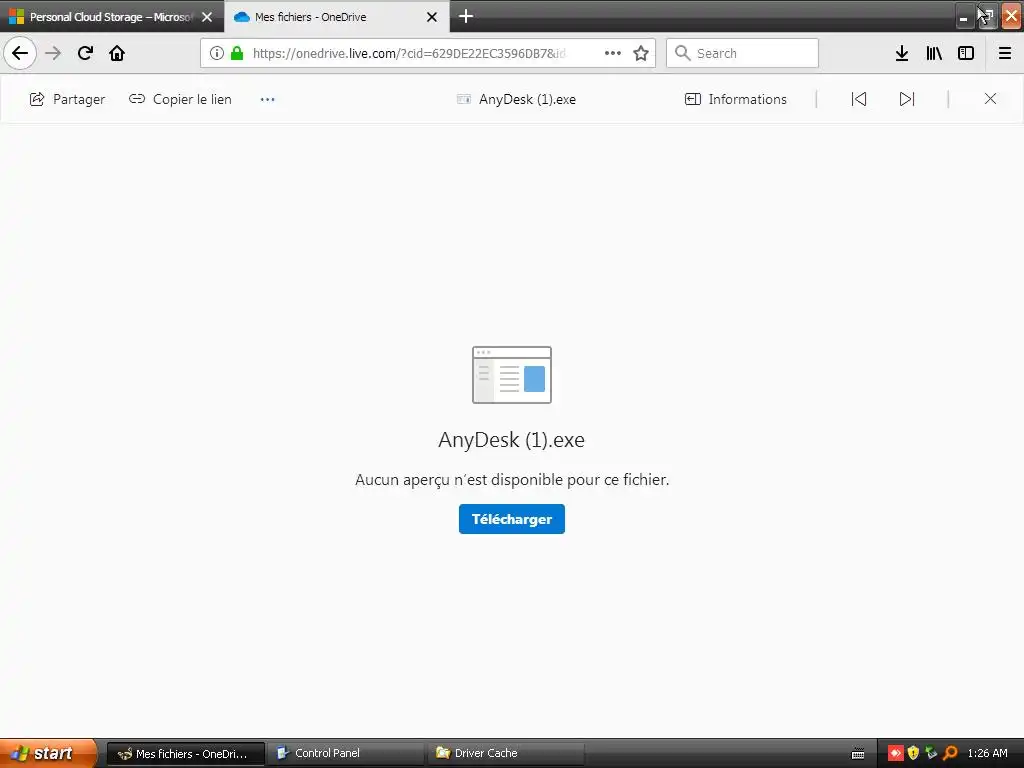
Task: Open the browser home page
Action: (117, 53)
